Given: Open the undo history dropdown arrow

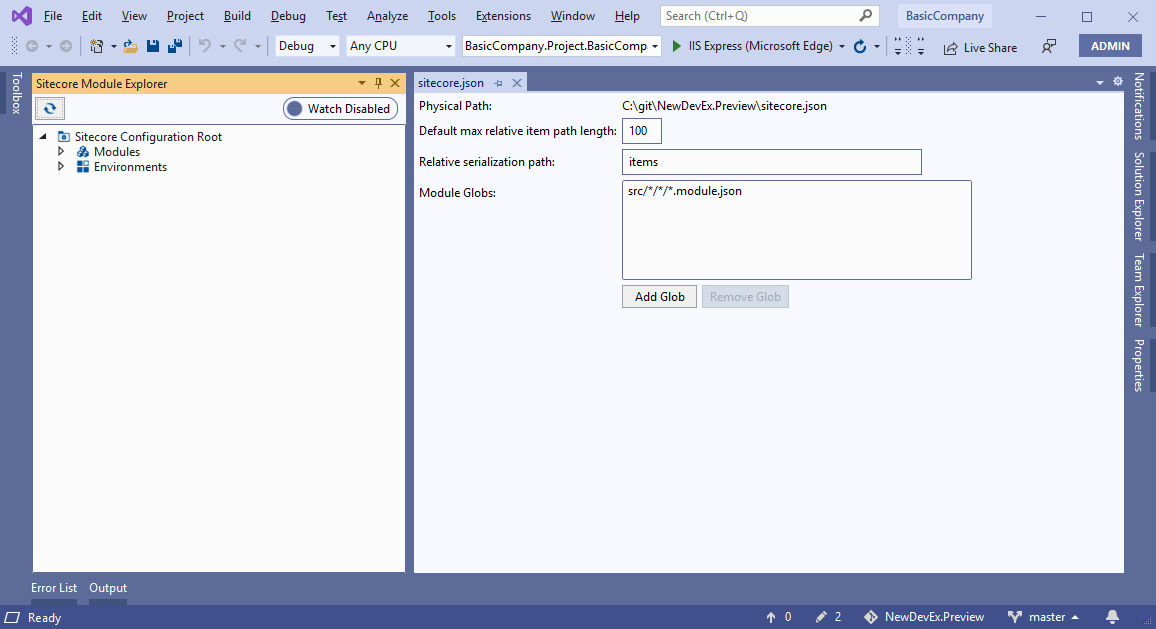Looking at the screenshot, I should click(223, 46).
